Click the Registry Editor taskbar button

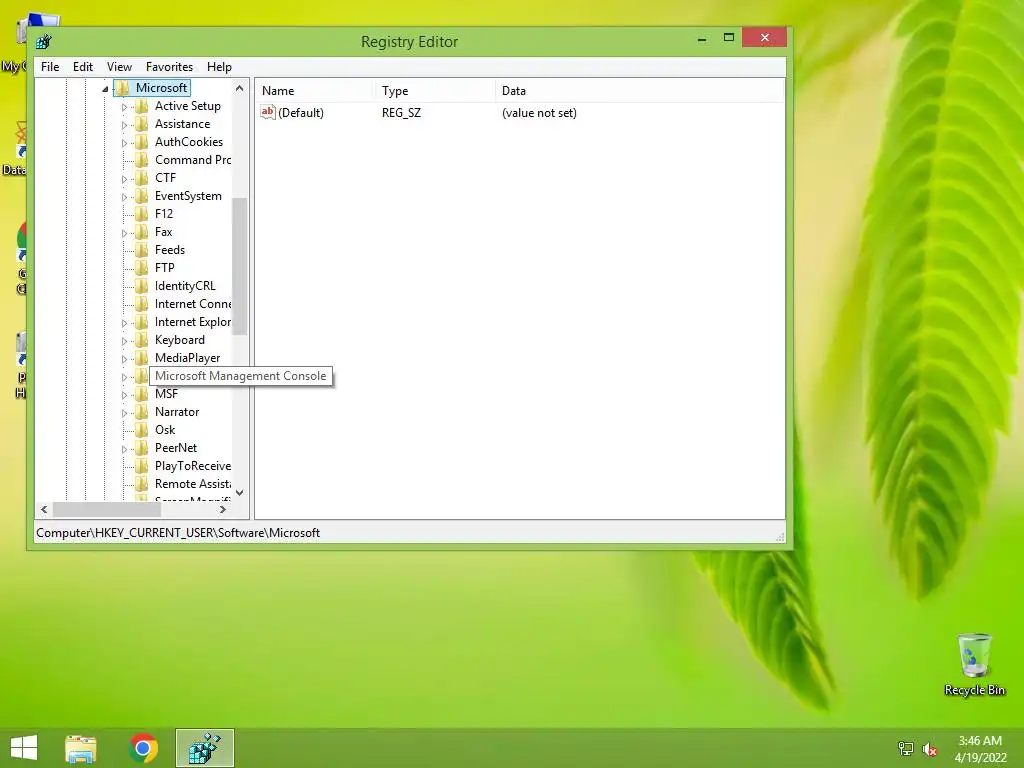point(204,748)
